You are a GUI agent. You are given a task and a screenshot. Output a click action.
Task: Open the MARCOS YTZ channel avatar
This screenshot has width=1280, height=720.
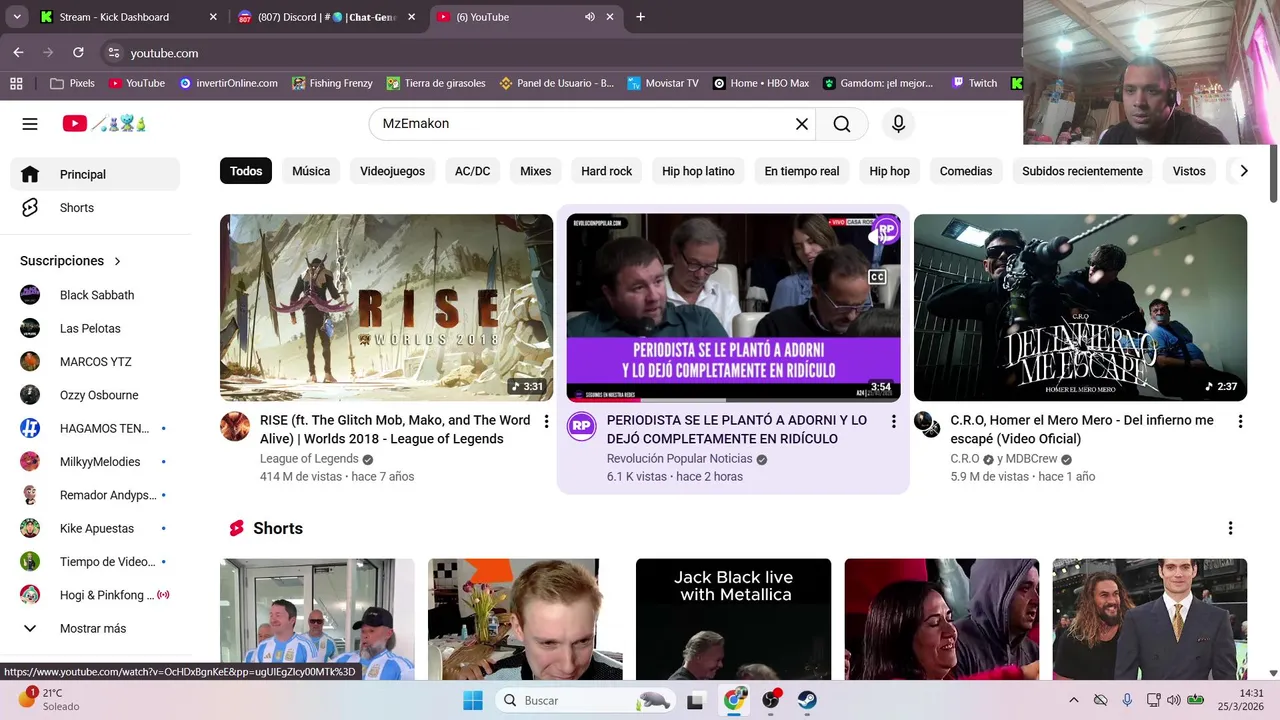30,362
